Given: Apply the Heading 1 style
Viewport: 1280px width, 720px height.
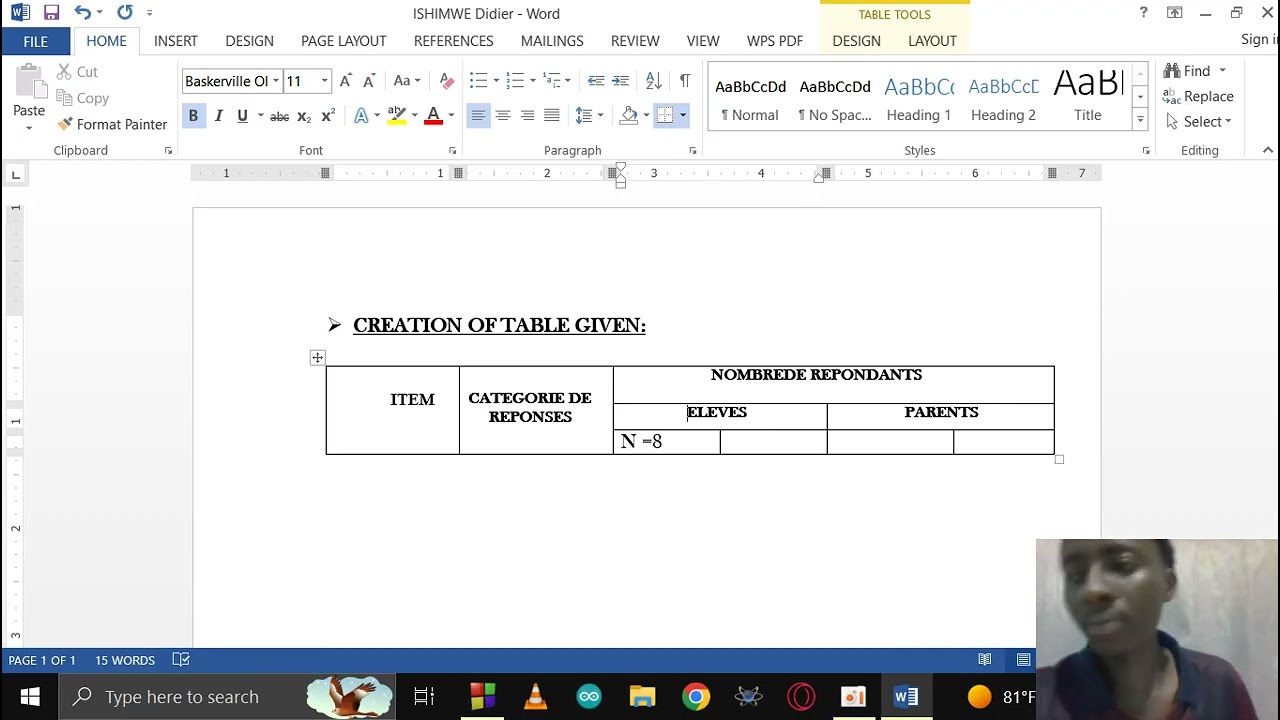Looking at the screenshot, I should click(x=919, y=97).
